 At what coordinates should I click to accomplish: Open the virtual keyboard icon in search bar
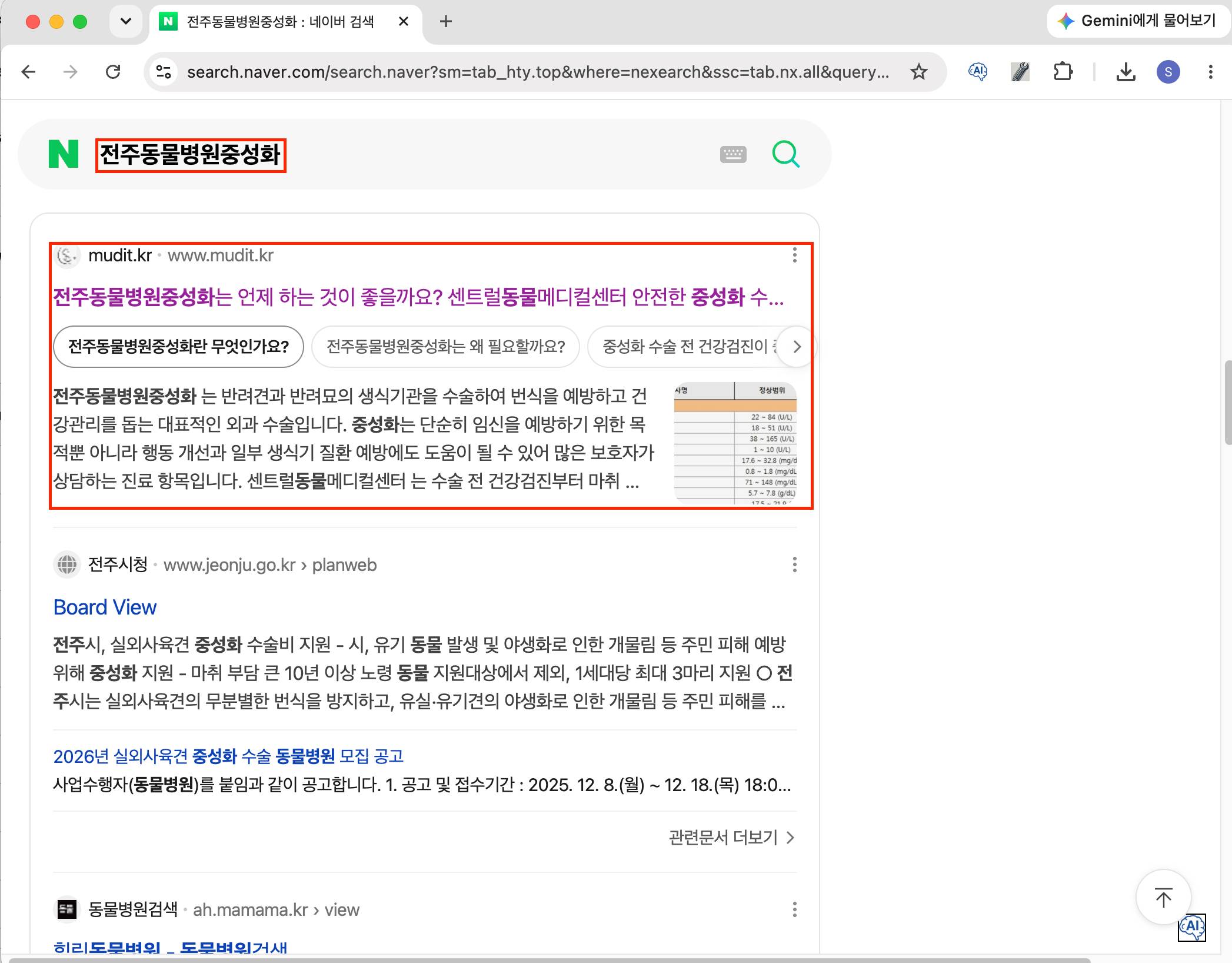(x=733, y=154)
